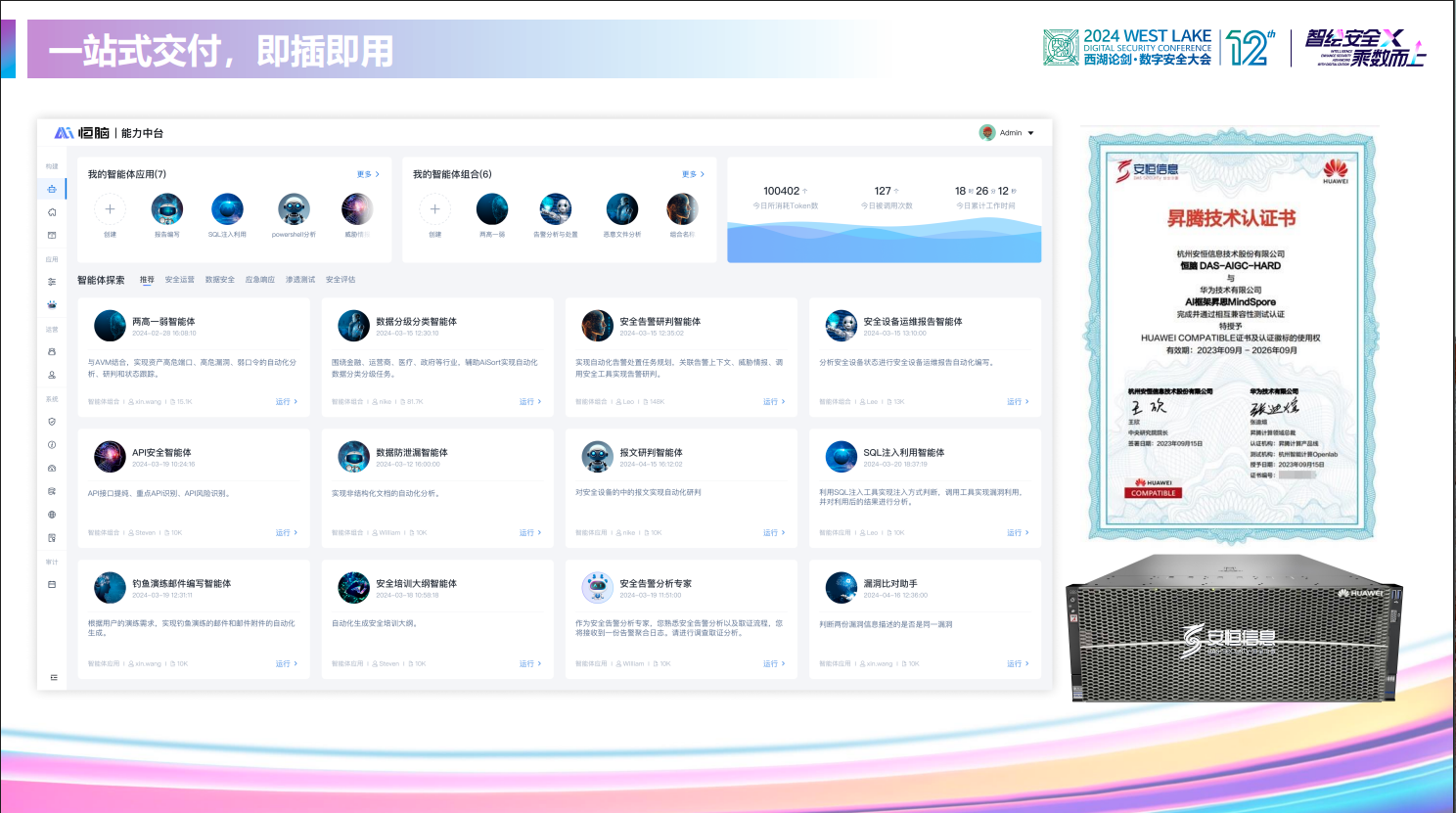
Task: Click the first sidebar icon under 应用
Action: pos(52,281)
